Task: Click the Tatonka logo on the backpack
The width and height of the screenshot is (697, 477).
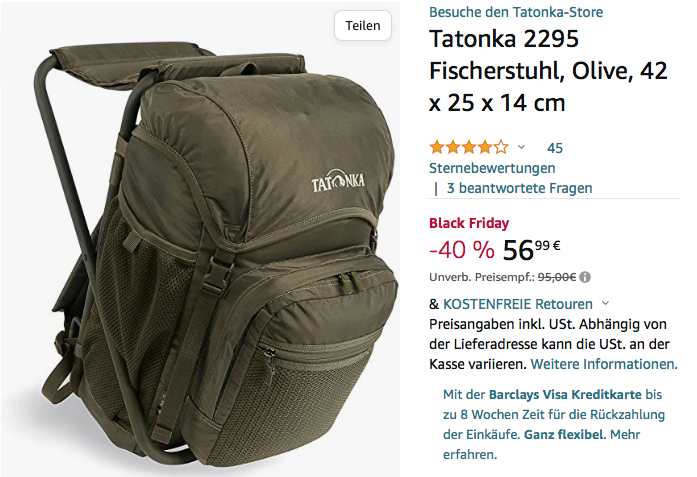Action: (338, 181)
